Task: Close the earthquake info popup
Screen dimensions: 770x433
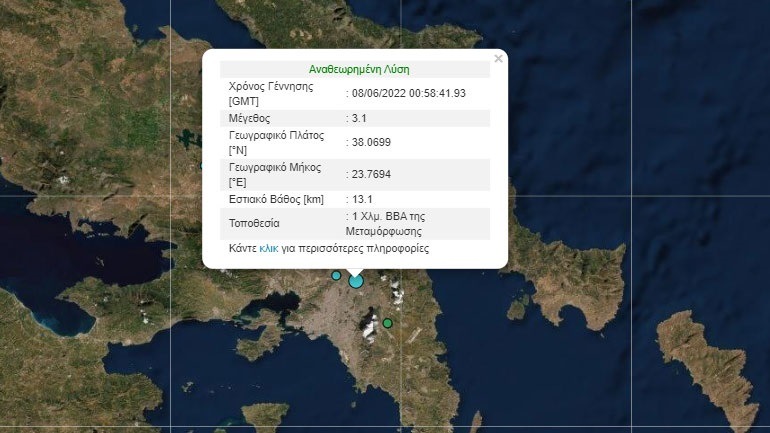Action: pyautogui.click(x=498, y=59)
